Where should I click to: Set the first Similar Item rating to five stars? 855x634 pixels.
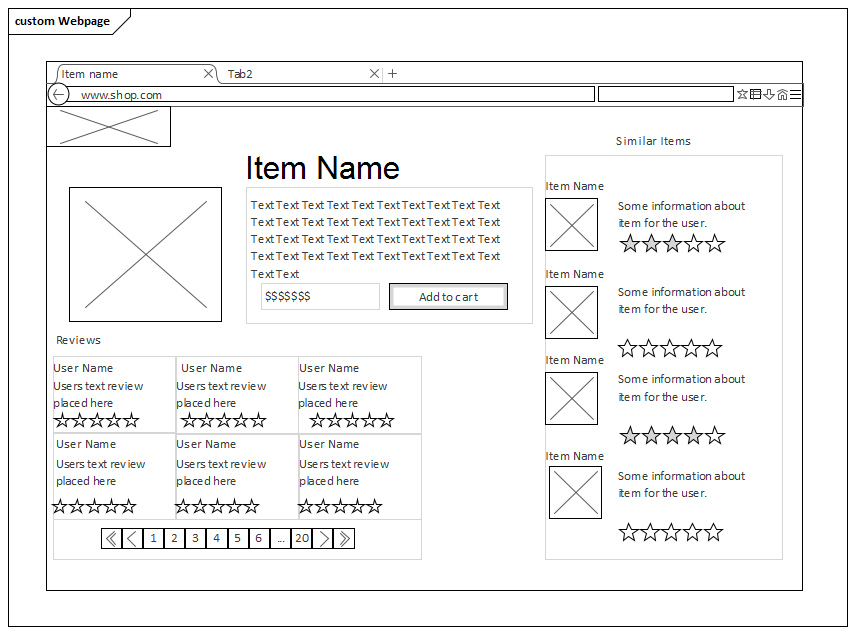pyautogui.click(x=713, y=242)
